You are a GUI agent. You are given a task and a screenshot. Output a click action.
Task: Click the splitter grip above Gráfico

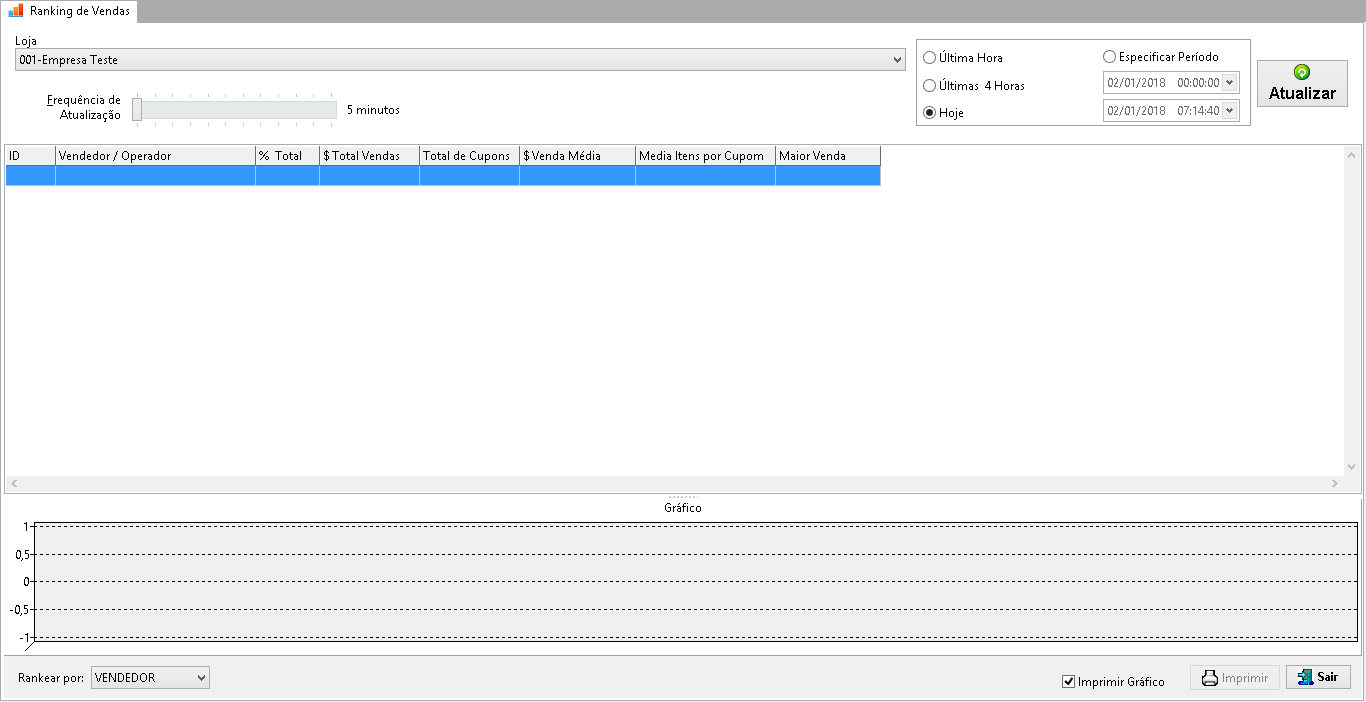[x=683, y=496]
